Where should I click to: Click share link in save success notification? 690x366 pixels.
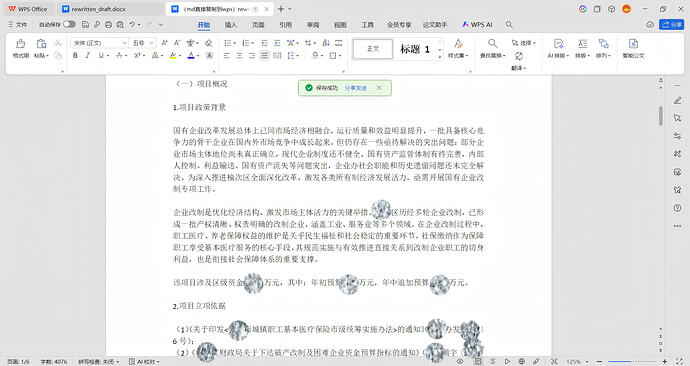(355, 88)
